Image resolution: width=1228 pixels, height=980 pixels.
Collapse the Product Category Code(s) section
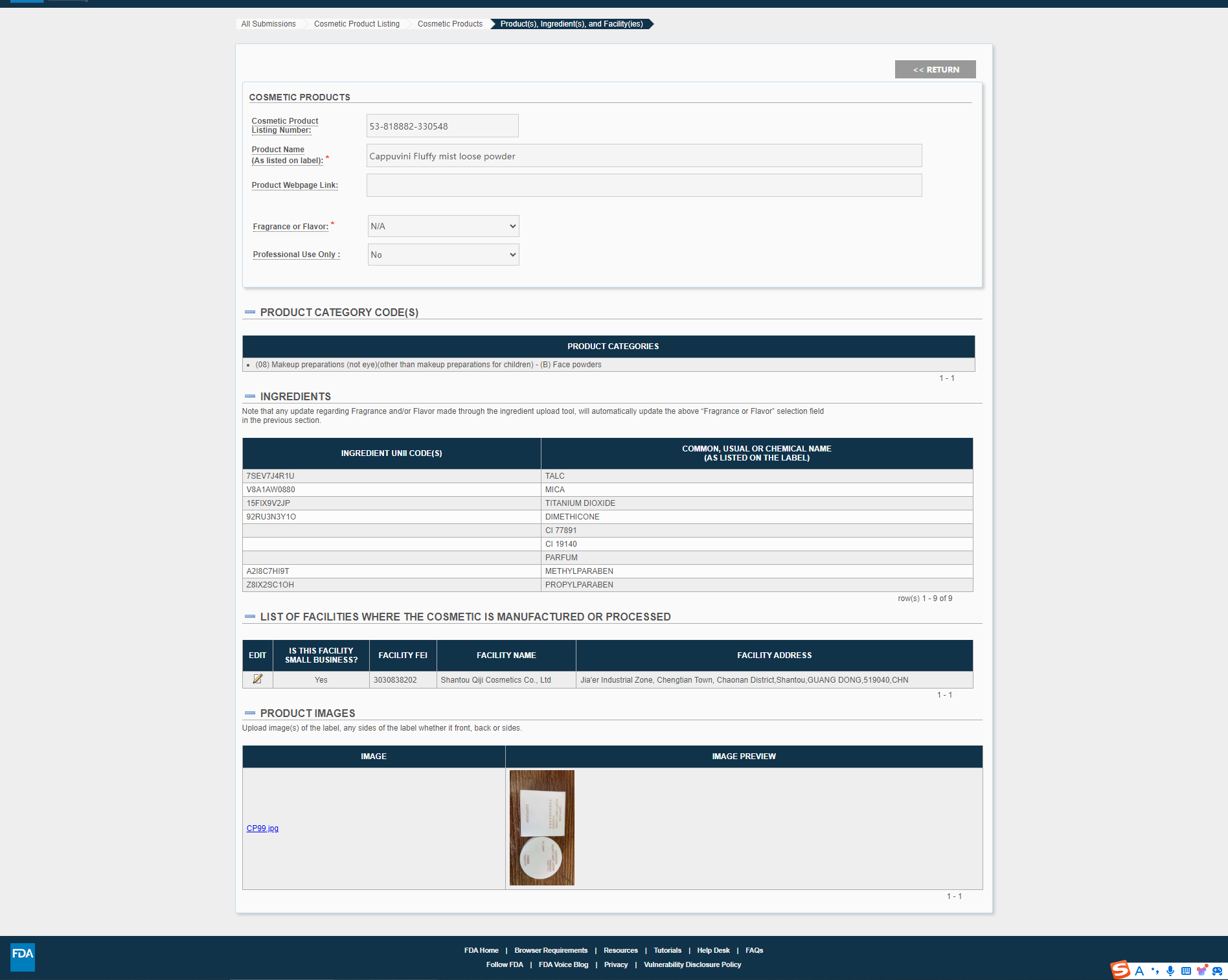tap(250, 312)
